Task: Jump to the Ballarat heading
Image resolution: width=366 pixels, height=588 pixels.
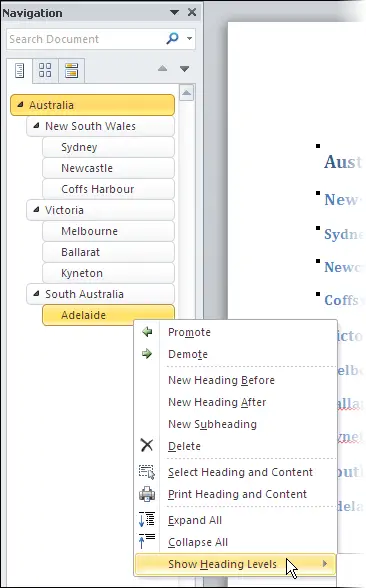Action: coord(108,252)
